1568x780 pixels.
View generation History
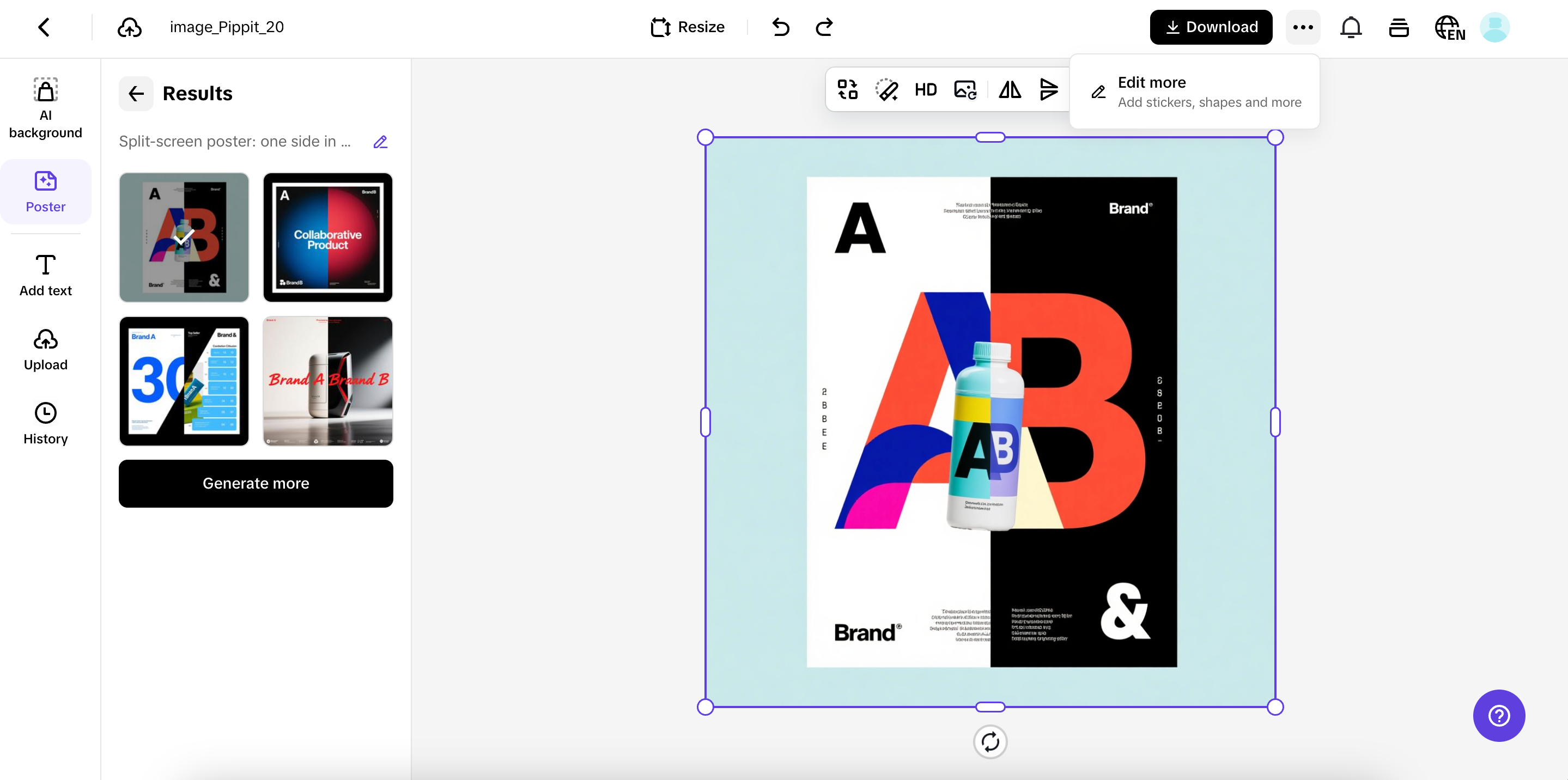(45, 423)
